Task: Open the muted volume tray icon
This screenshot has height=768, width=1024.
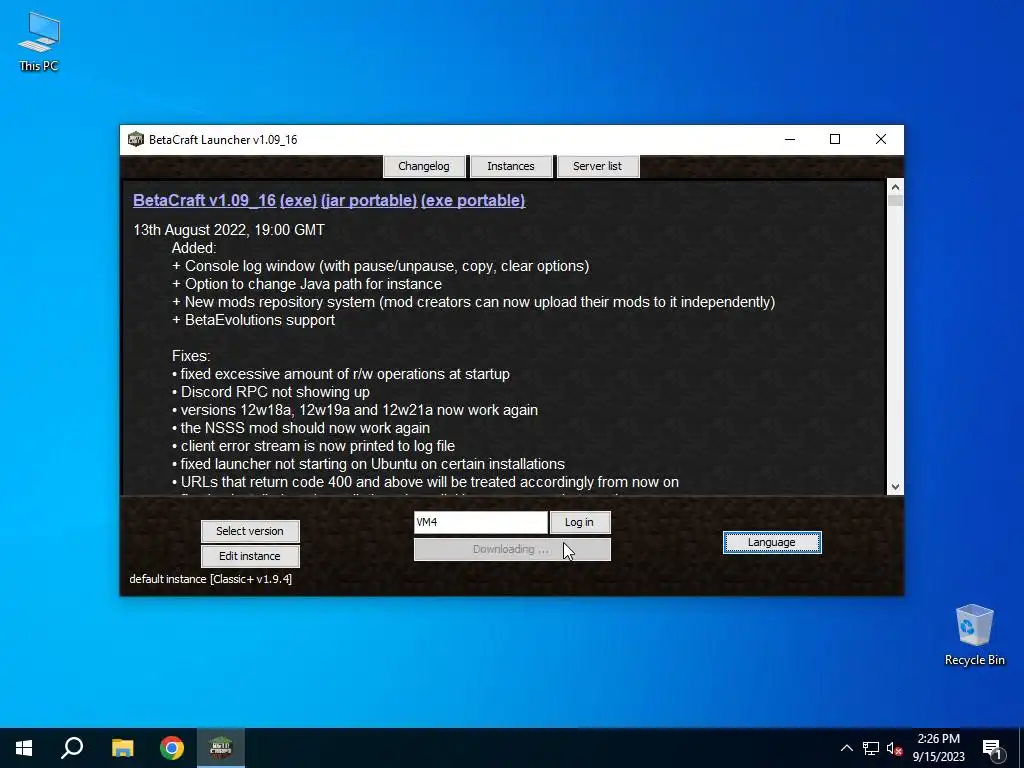Action: (x=894, y=748)
